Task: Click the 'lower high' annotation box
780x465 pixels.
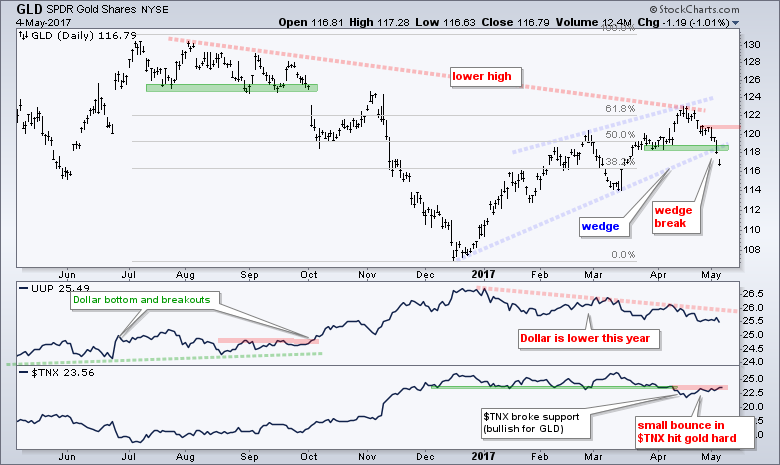Action: tap(485, 77)
